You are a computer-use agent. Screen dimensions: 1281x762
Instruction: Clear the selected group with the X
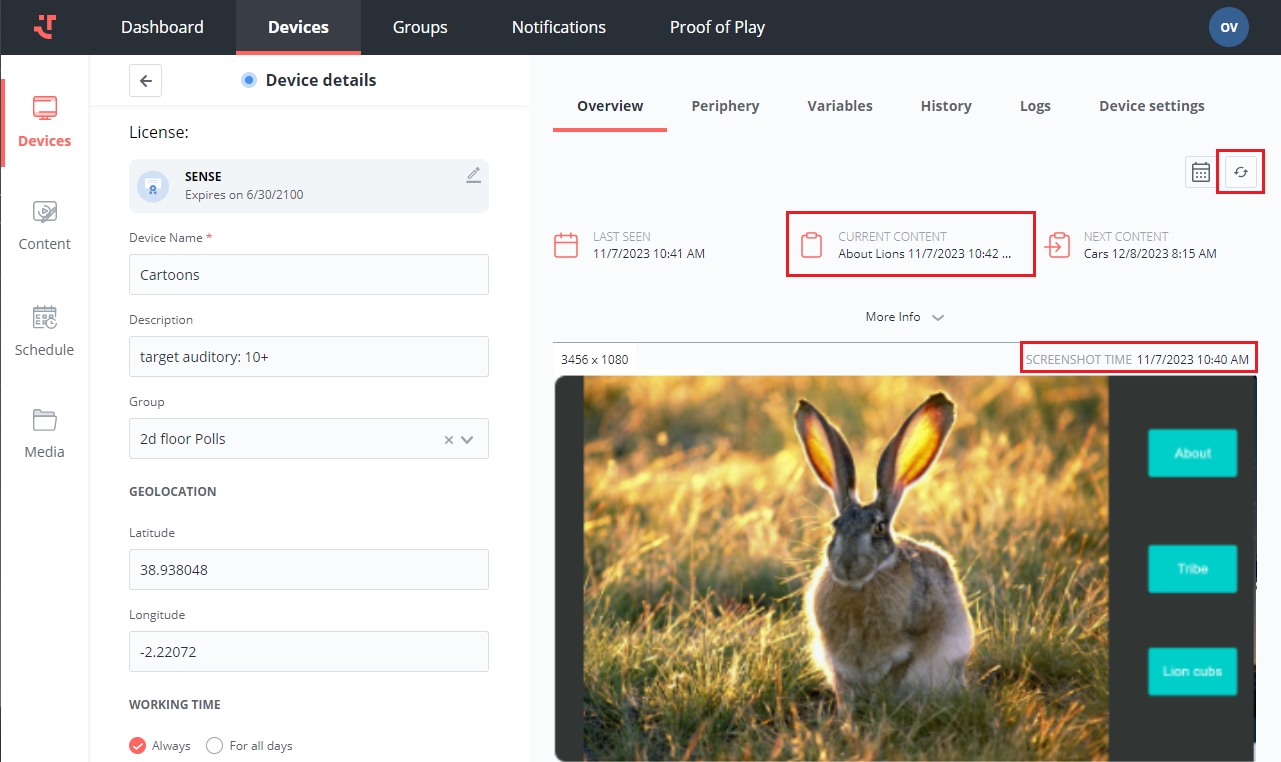(449, 439)
